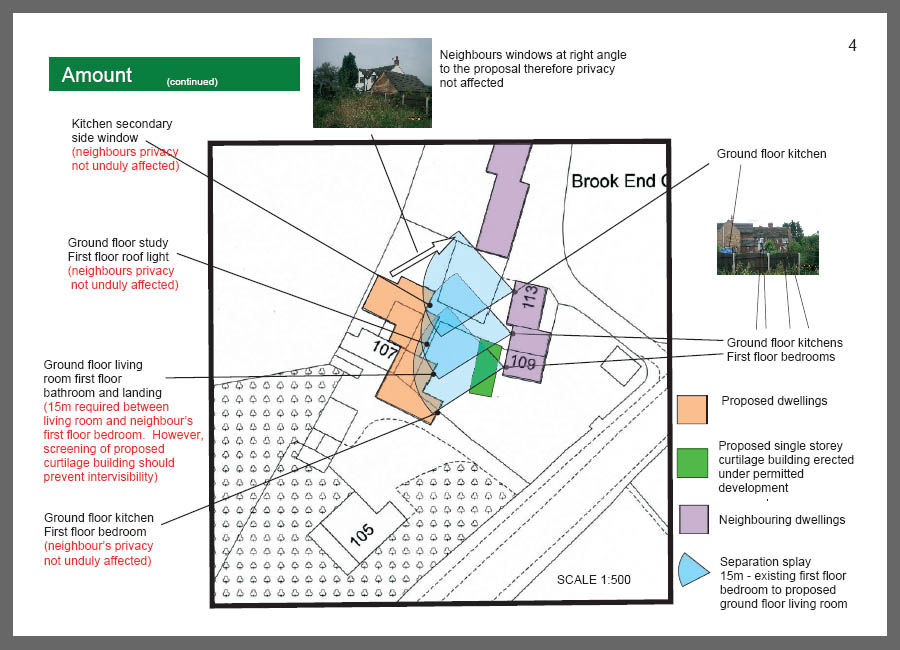900x650 pixels.
Task: Click the page number 4
Action: click(x=852, y=45)
